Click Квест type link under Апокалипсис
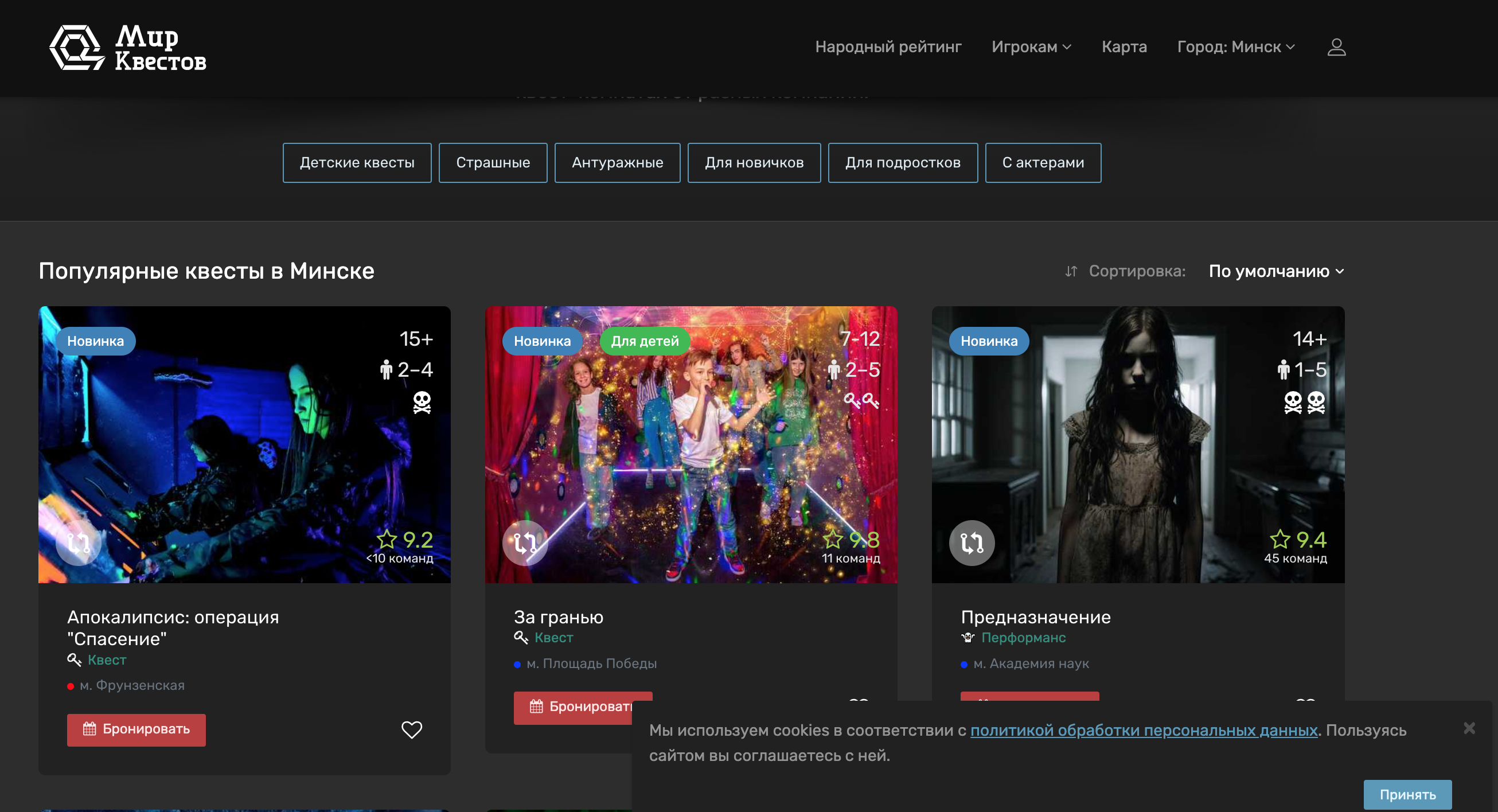This screenshot has width=1498, height=812. pyautogui.click(x=107, y=659)
